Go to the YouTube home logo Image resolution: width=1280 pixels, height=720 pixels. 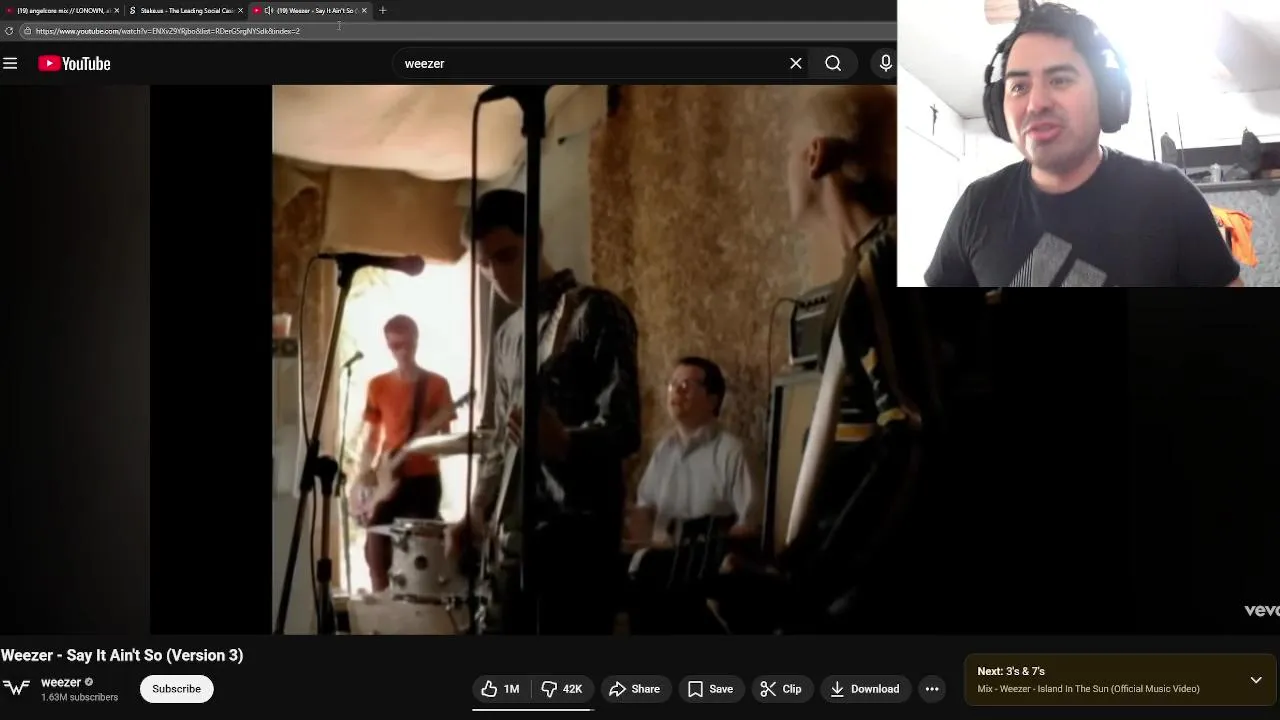click(74, 63)
